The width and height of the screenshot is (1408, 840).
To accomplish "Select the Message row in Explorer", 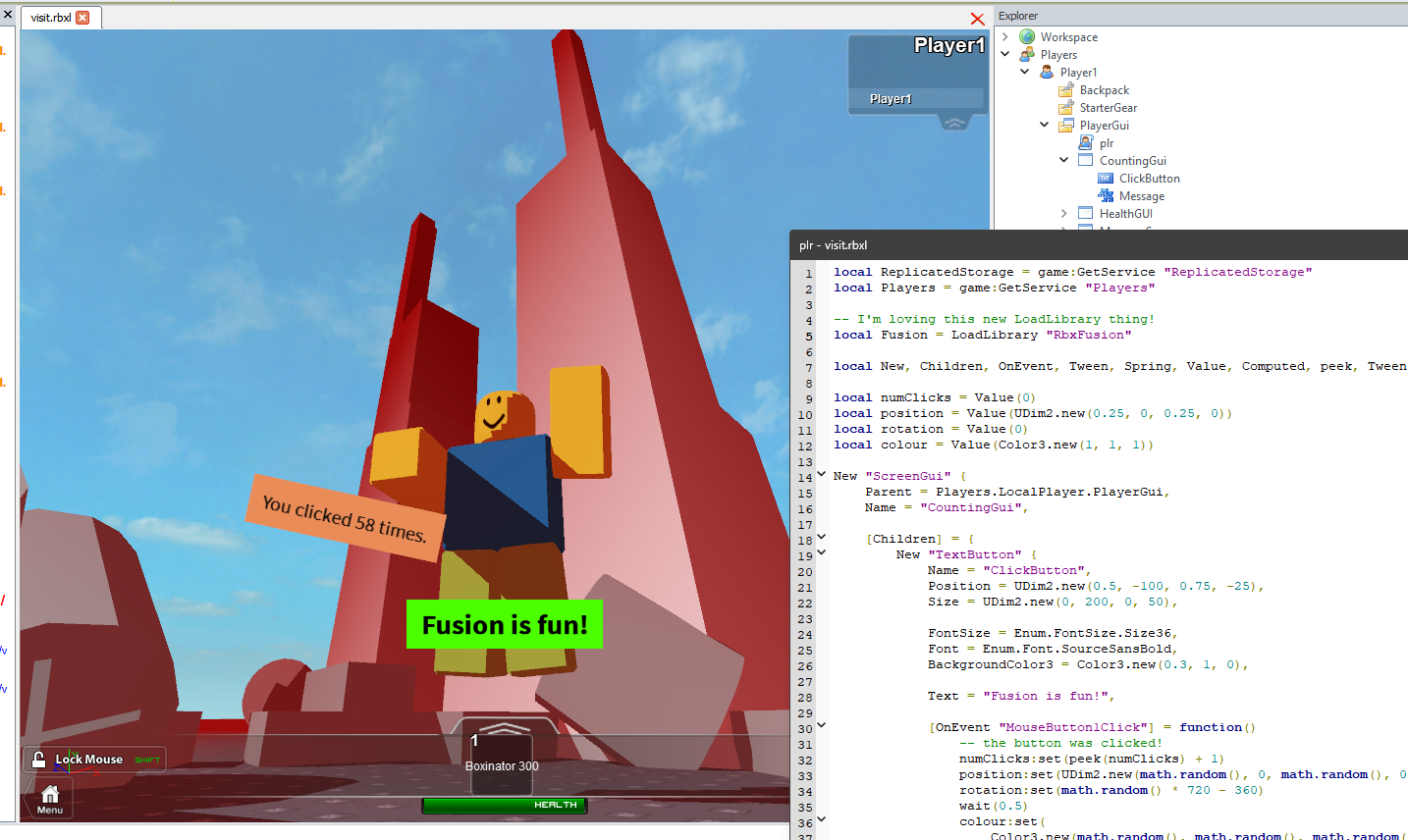I will coord(1142,195).
